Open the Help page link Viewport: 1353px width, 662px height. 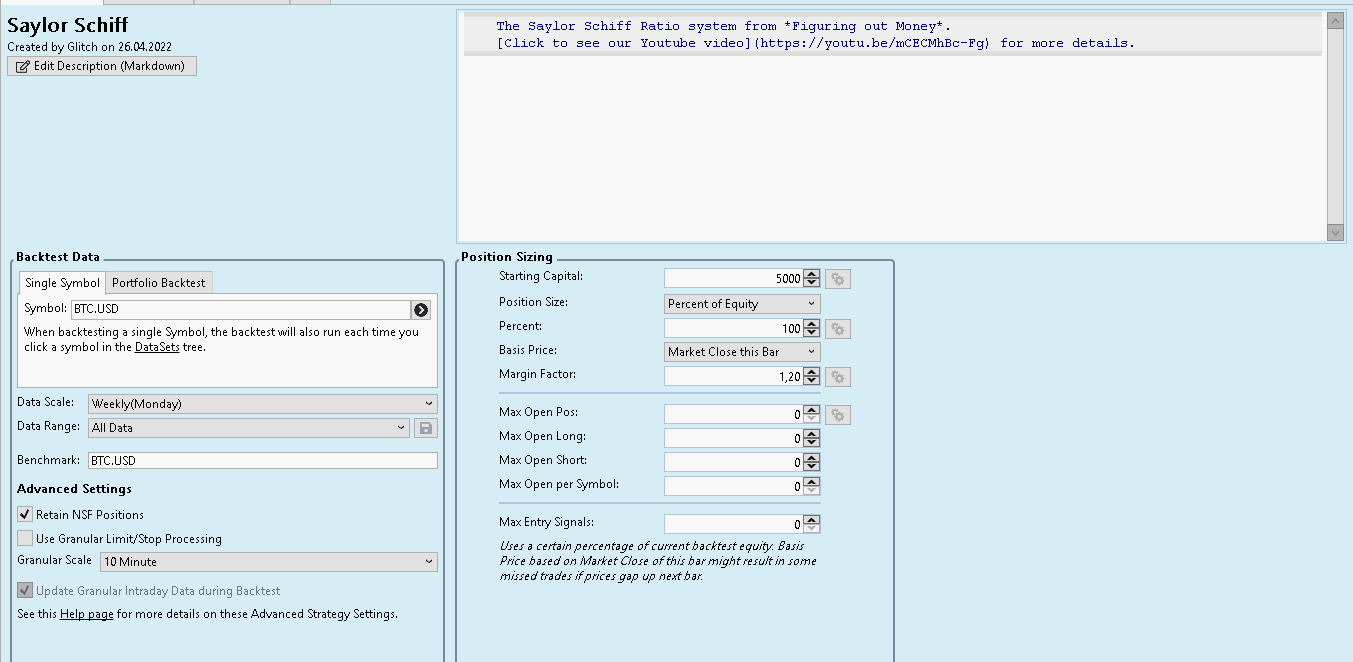[x=86, y=614]
